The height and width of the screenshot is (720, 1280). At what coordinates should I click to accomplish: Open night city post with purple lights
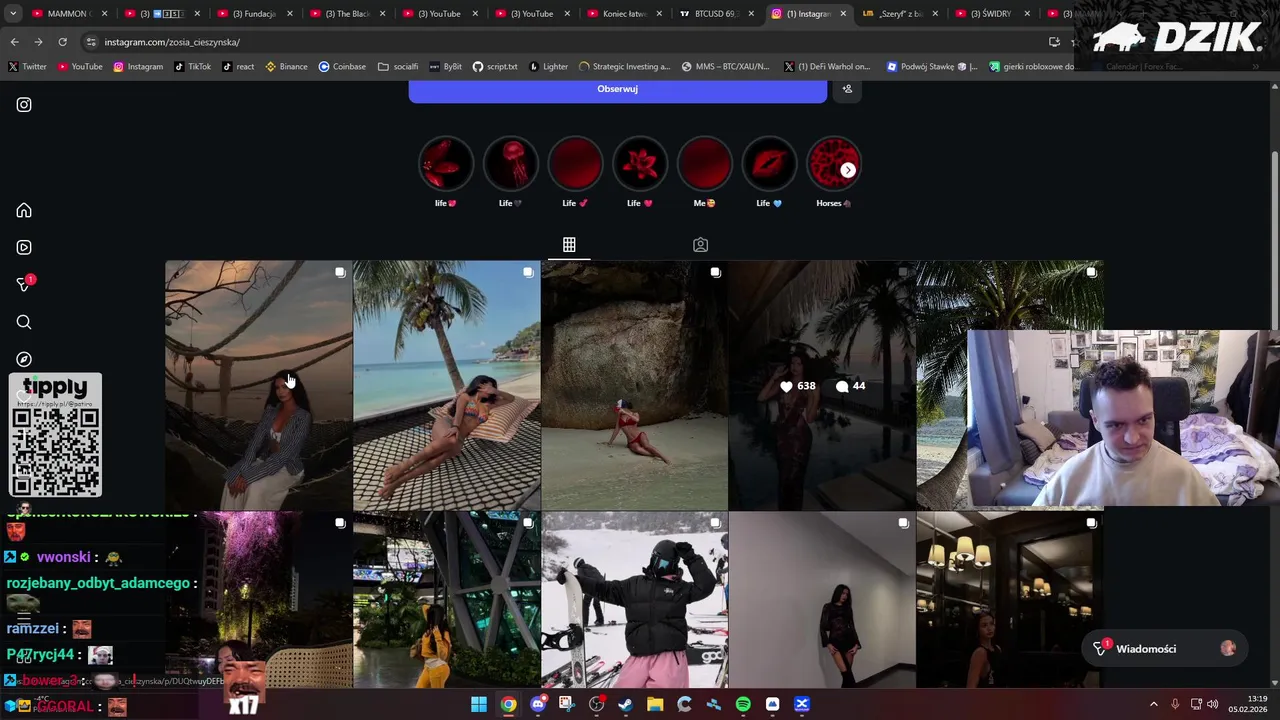click(x=258, y=600)
